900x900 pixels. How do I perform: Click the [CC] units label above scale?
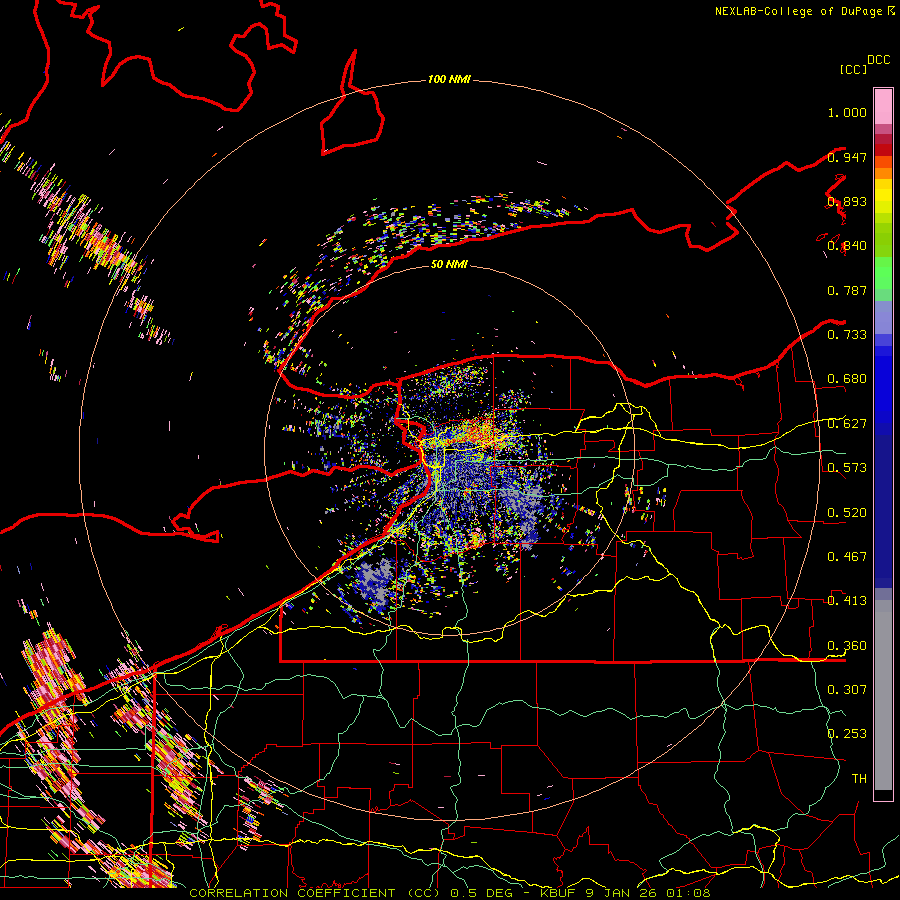853,70
